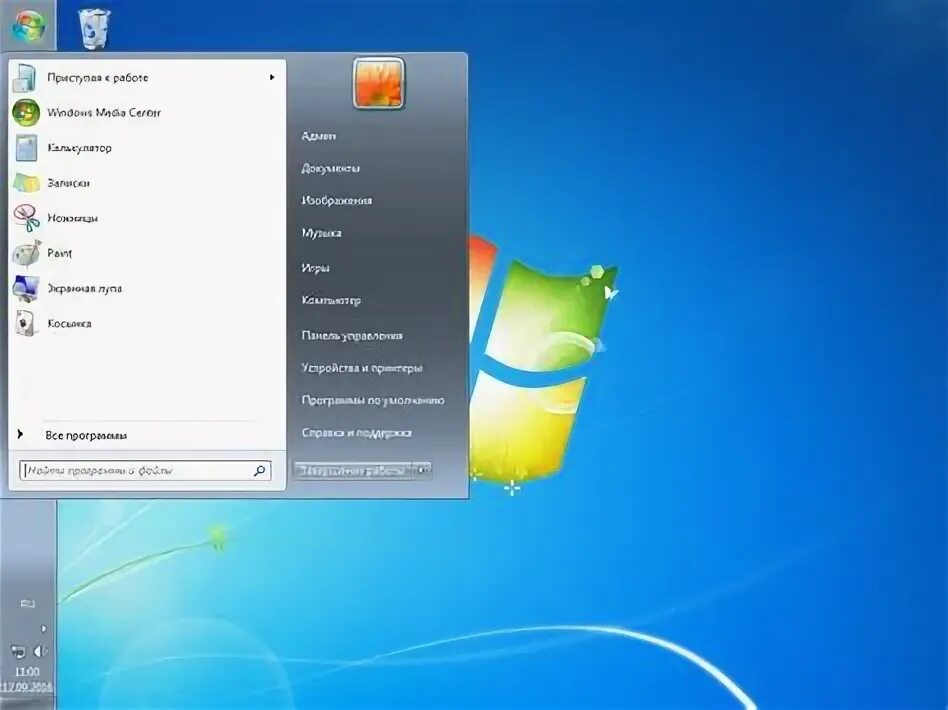Open "Панель управления"
The width and height of the screenshot is (948, 710).
click(352, 335)
